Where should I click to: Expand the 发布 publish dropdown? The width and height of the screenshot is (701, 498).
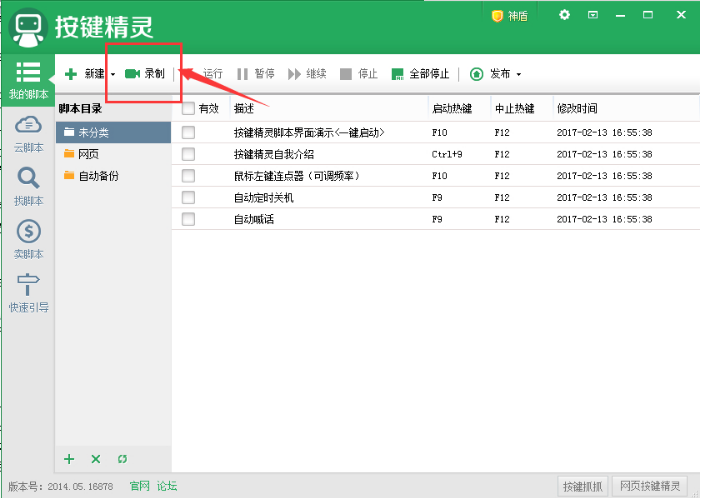[518, 74]
